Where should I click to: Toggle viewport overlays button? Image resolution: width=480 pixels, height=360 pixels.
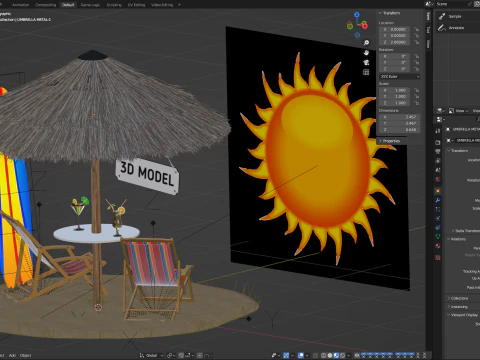(x=301, y=356)
